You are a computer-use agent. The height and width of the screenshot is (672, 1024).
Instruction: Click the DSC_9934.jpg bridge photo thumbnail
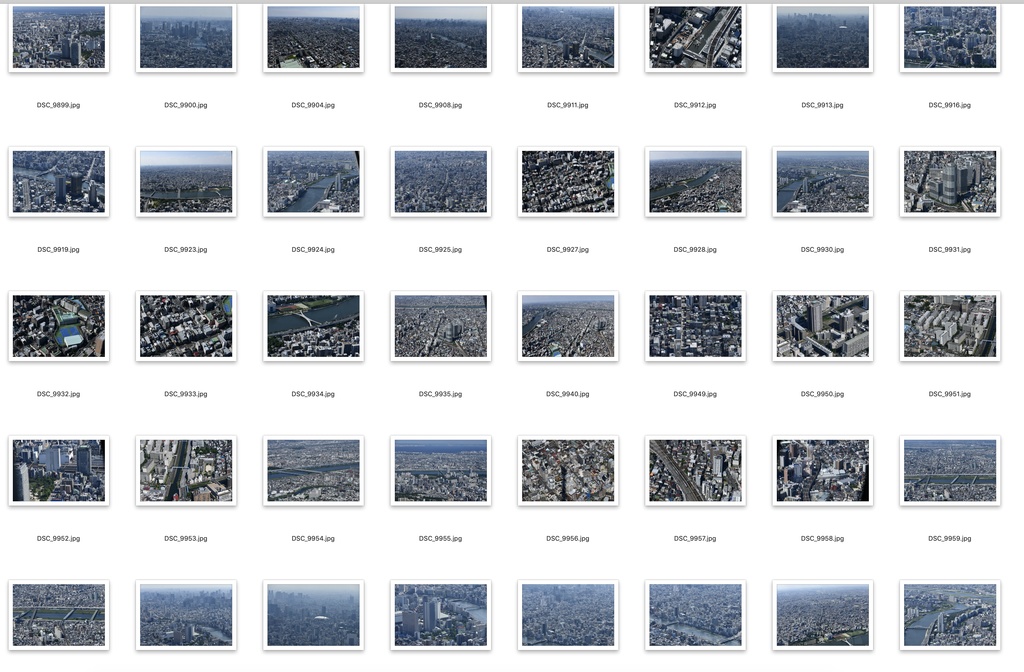(313, 326)
